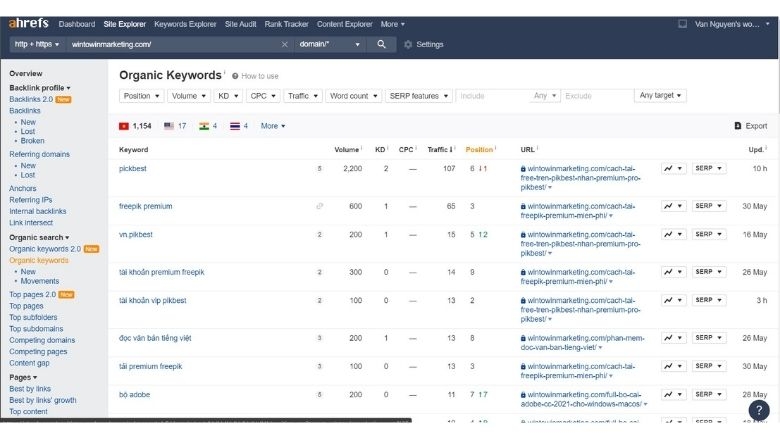This screenshot has height=439, width=780.
Task: Click the workspace icon beside Van Nguyen
Action: click(x=682, y=24)
